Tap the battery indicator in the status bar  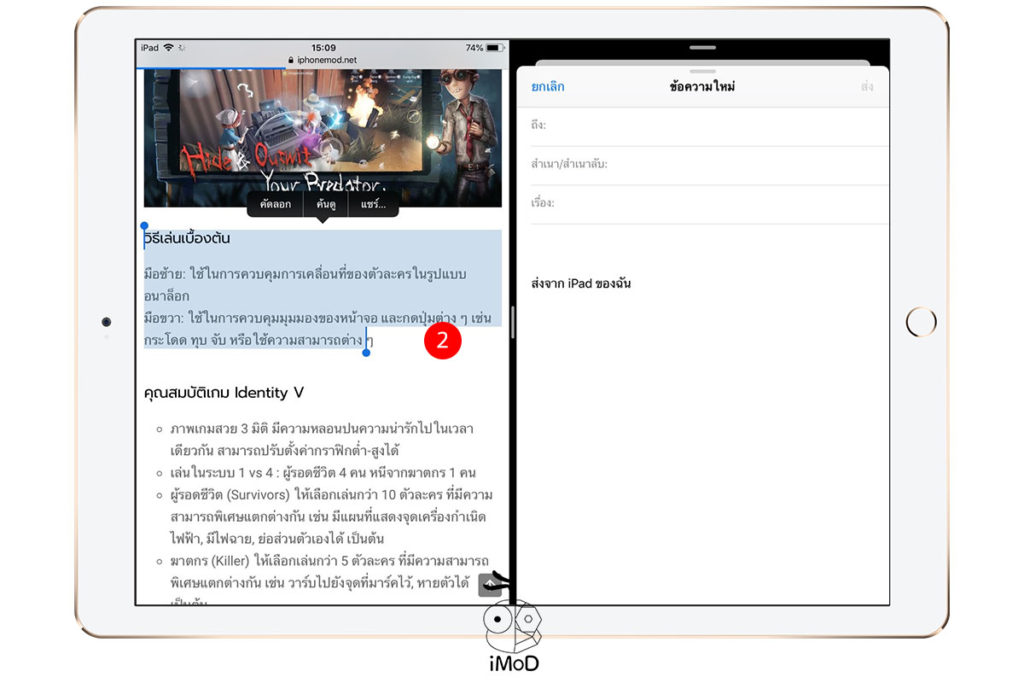coord(492,46)
